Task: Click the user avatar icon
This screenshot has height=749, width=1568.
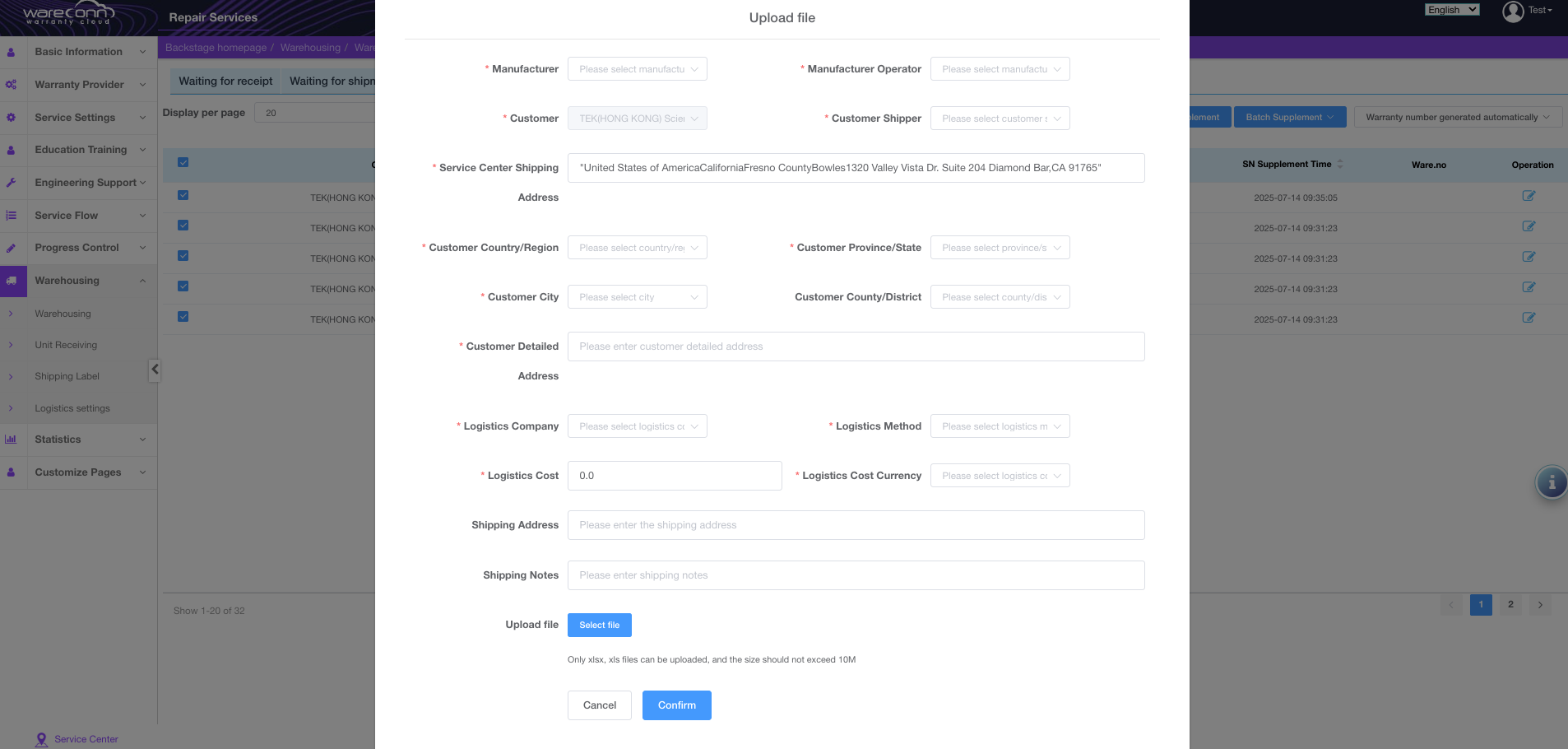Action: [x=1513, y=12]
